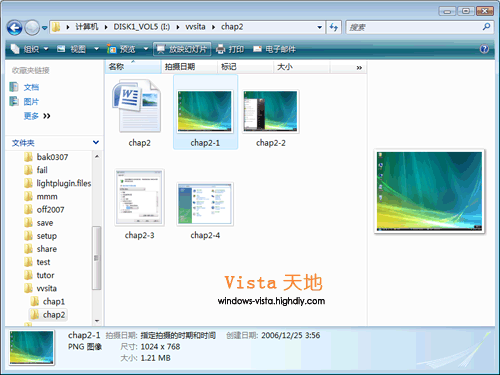
Task: Show more columns with the » chevron
Action: (x=359, y=68)
